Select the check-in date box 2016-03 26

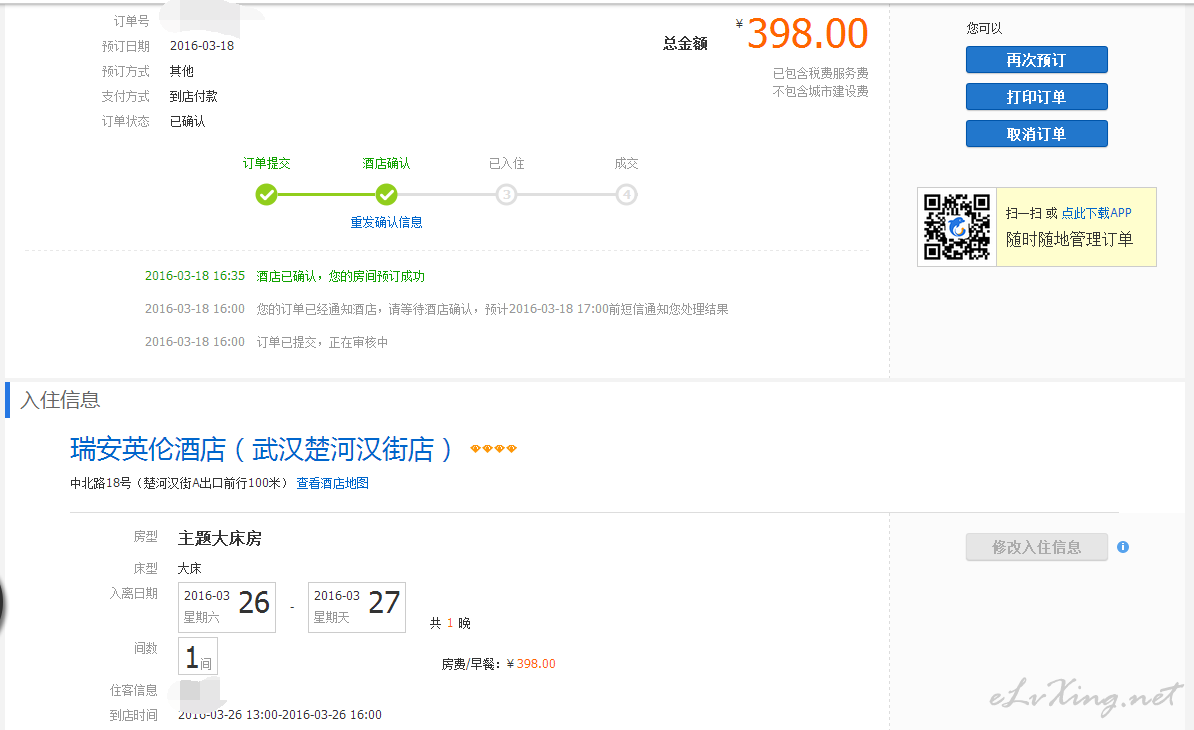[227, 607]
